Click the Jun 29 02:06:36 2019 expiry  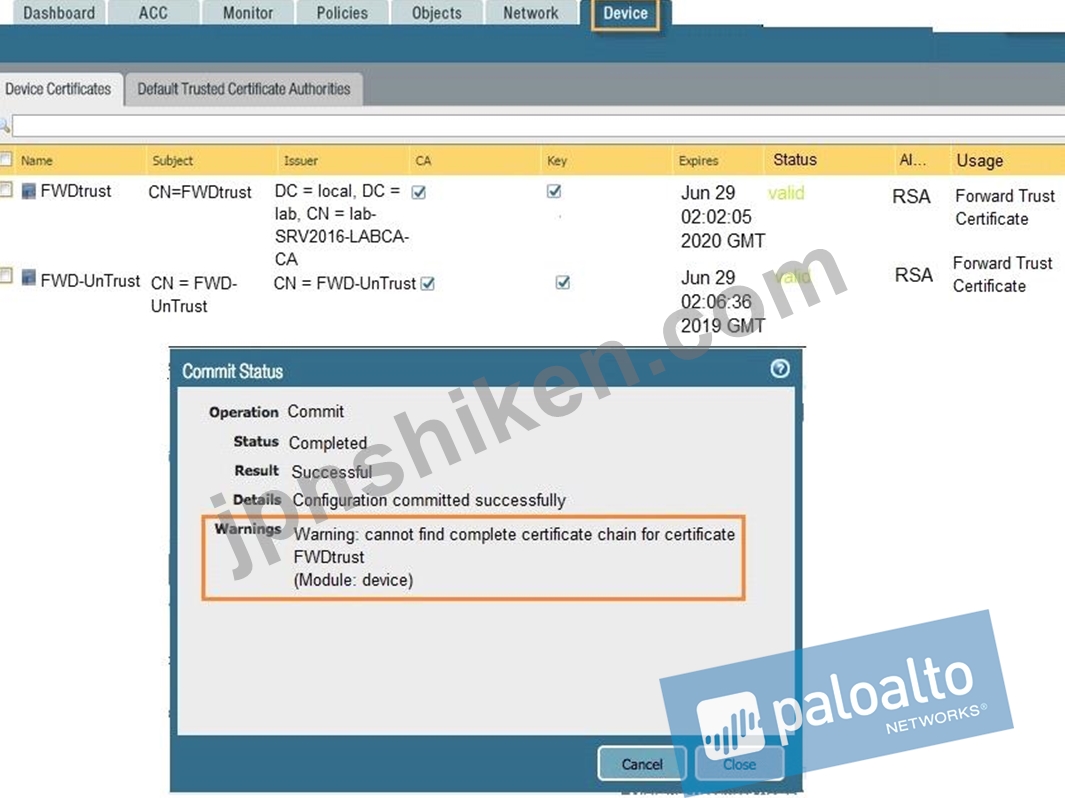tap(723, 302)
